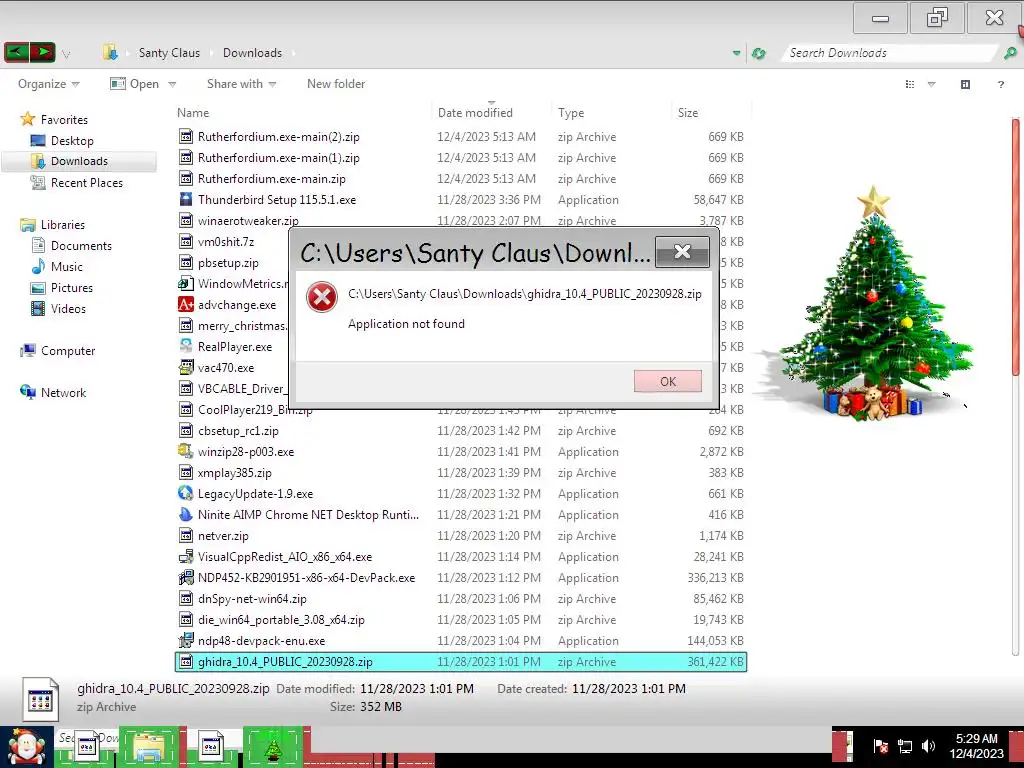The image size is (1024, 768).
Task: Open the Videos library
Action: click(68, 308)
